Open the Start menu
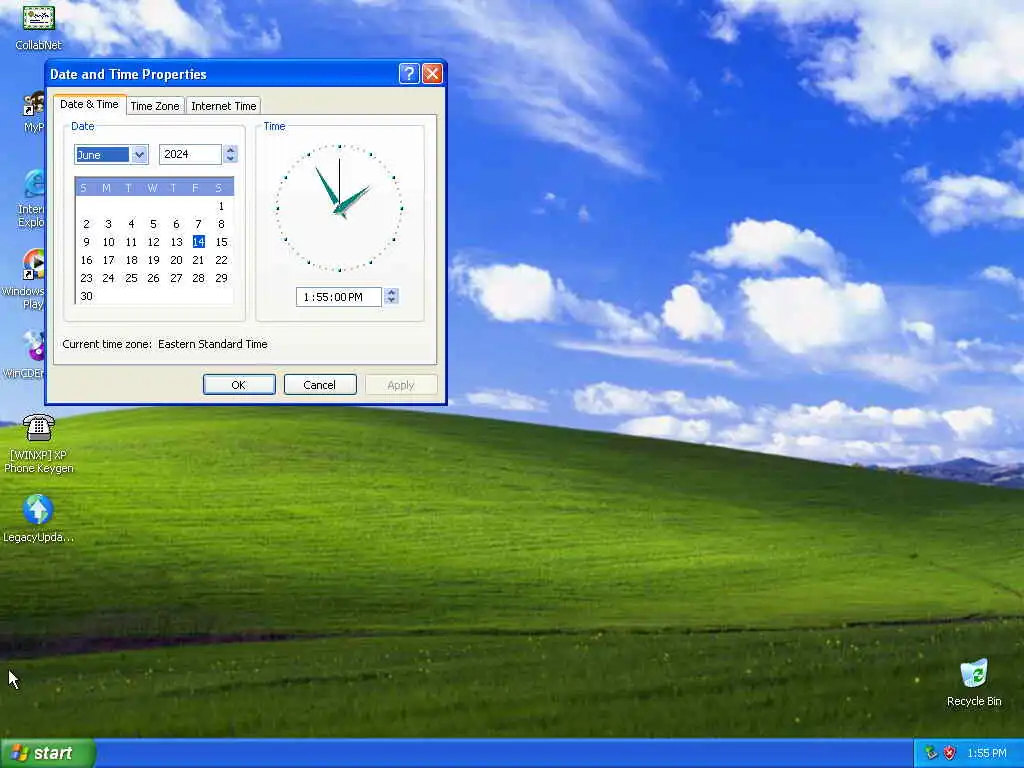 pos(48,753)
